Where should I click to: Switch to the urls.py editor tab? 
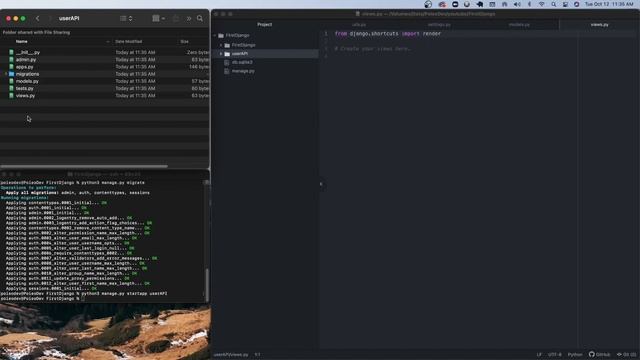point(359,24)
